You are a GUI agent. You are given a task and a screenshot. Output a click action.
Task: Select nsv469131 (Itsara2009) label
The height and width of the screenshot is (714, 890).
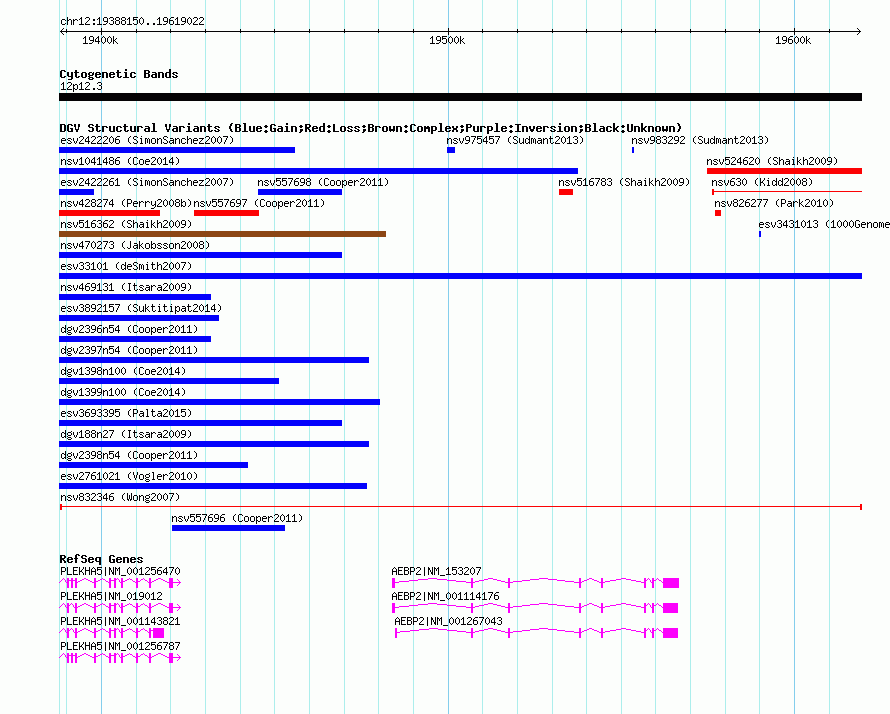tap(126, 287)
